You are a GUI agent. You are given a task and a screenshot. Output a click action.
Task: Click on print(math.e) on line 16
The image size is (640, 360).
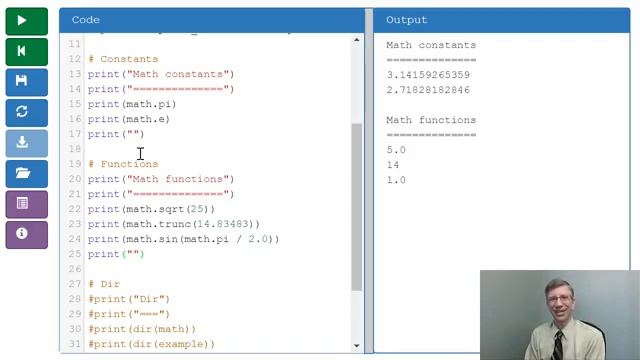(129, 119)
